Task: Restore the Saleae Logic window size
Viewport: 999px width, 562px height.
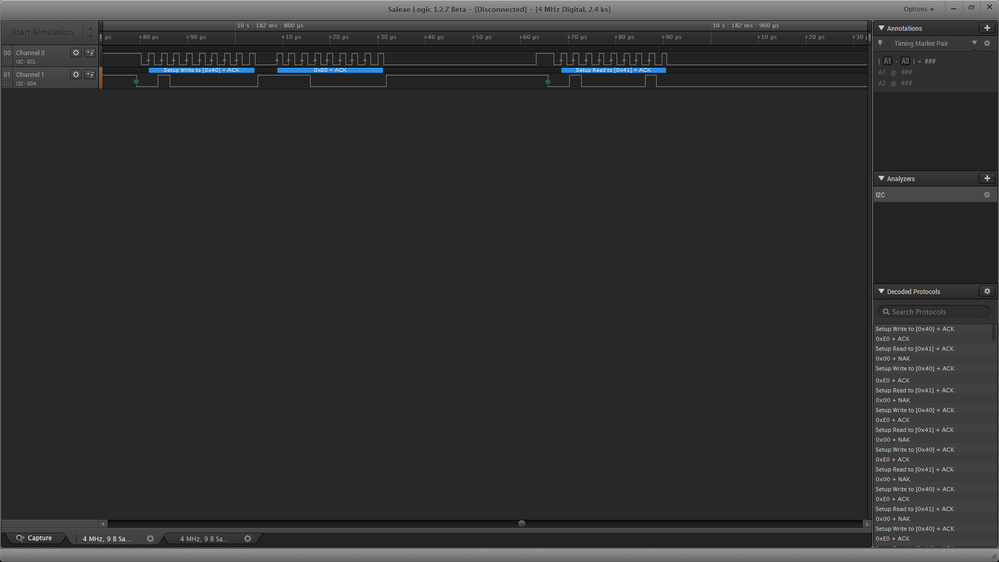Action: point(971,8)
